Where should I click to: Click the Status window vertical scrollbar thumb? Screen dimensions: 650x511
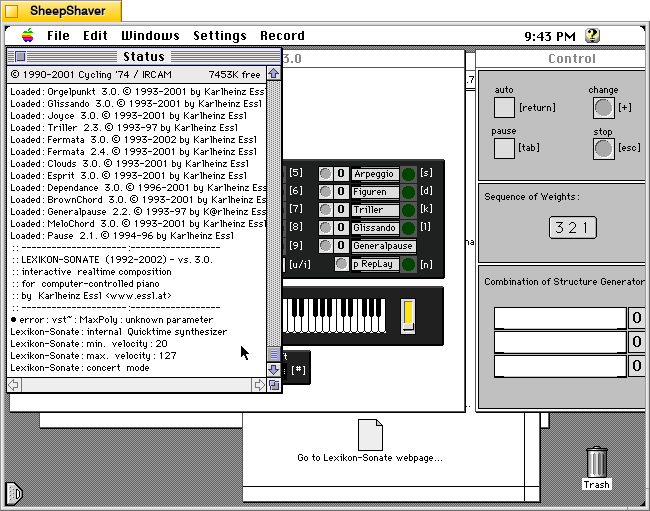point(274,354)
